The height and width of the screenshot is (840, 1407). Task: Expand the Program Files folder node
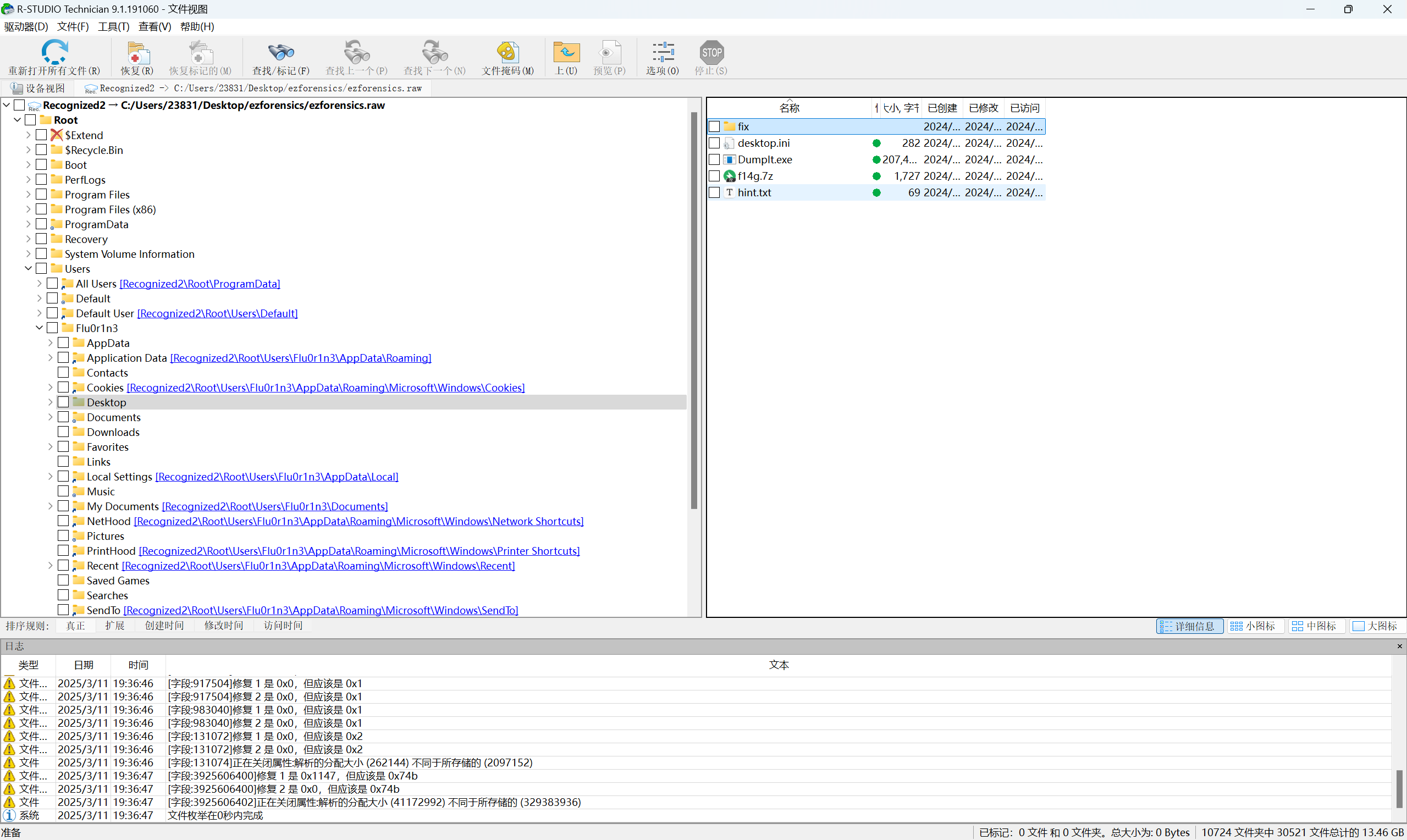click(28, 194)
